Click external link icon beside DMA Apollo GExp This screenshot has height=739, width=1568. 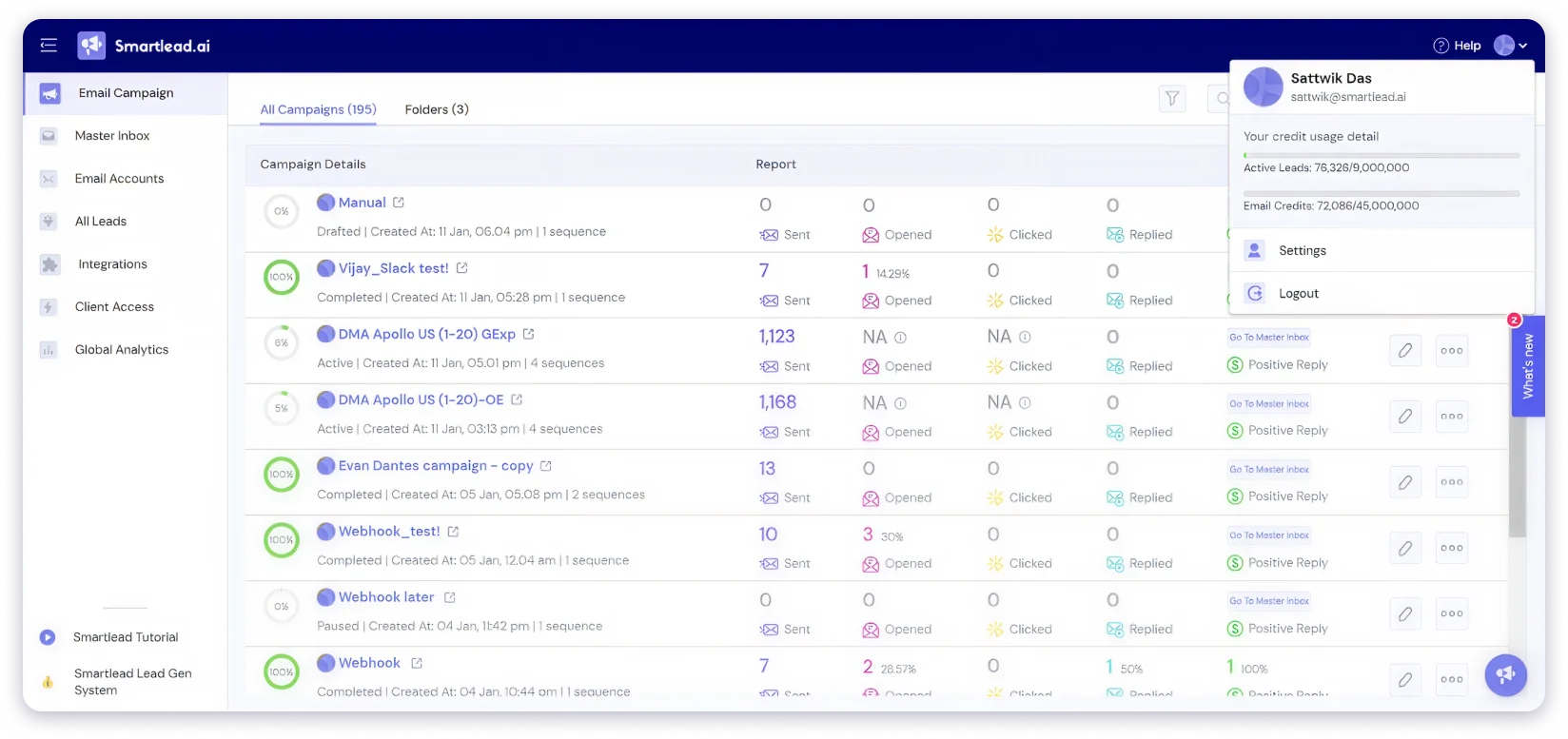[528, 334]
